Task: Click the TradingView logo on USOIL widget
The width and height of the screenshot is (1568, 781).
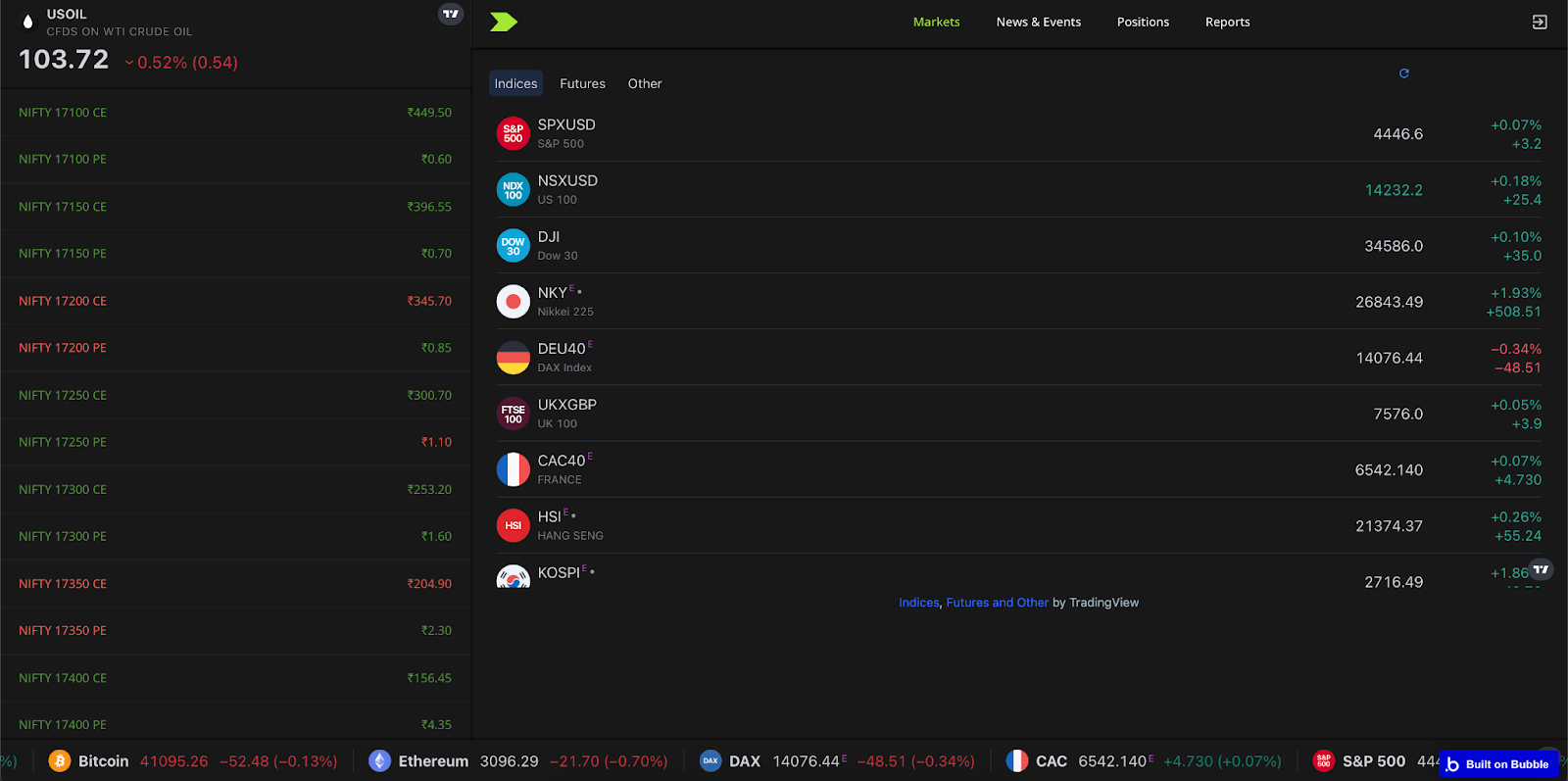Action: tap(451, 14)
